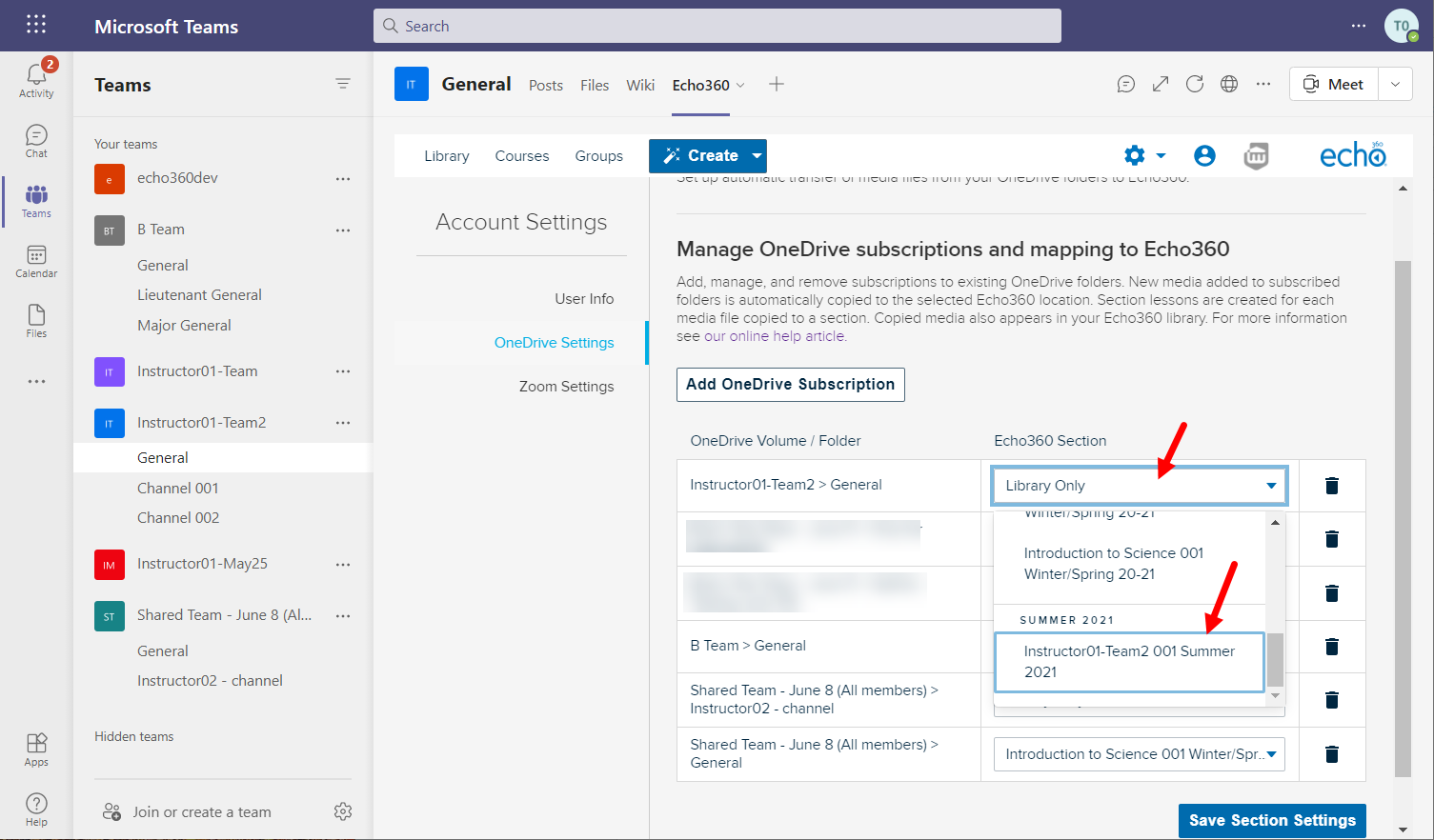1434x840 pixels.
Task: Open Zoom Settings page
Action: point(566,387)
